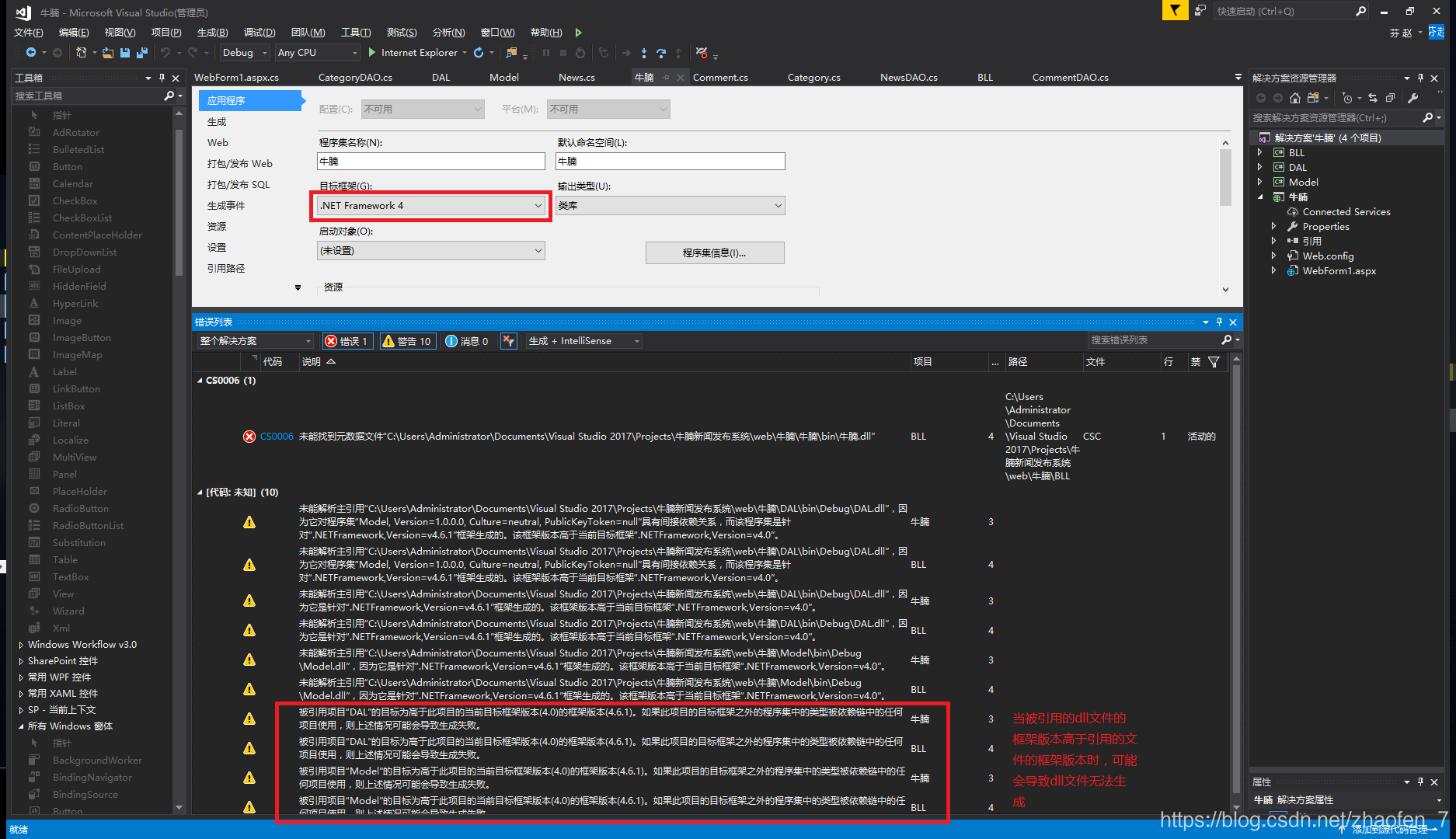Click Home icon in Solution Explorer toolbar
The height and width of the screenshot is (839, 1456).
coord(1294,98)
